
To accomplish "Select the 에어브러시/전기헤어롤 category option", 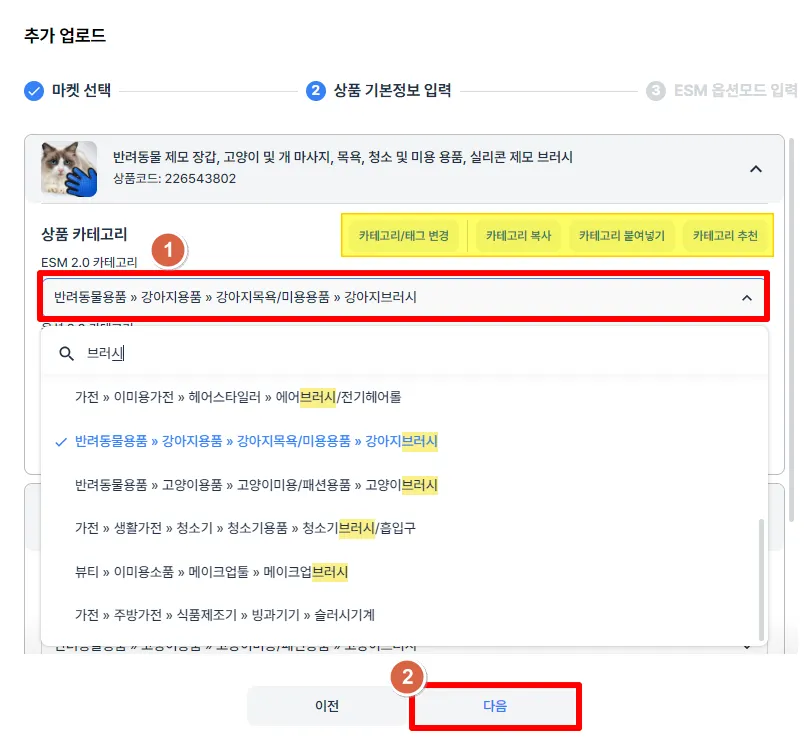I will (404, 397).
